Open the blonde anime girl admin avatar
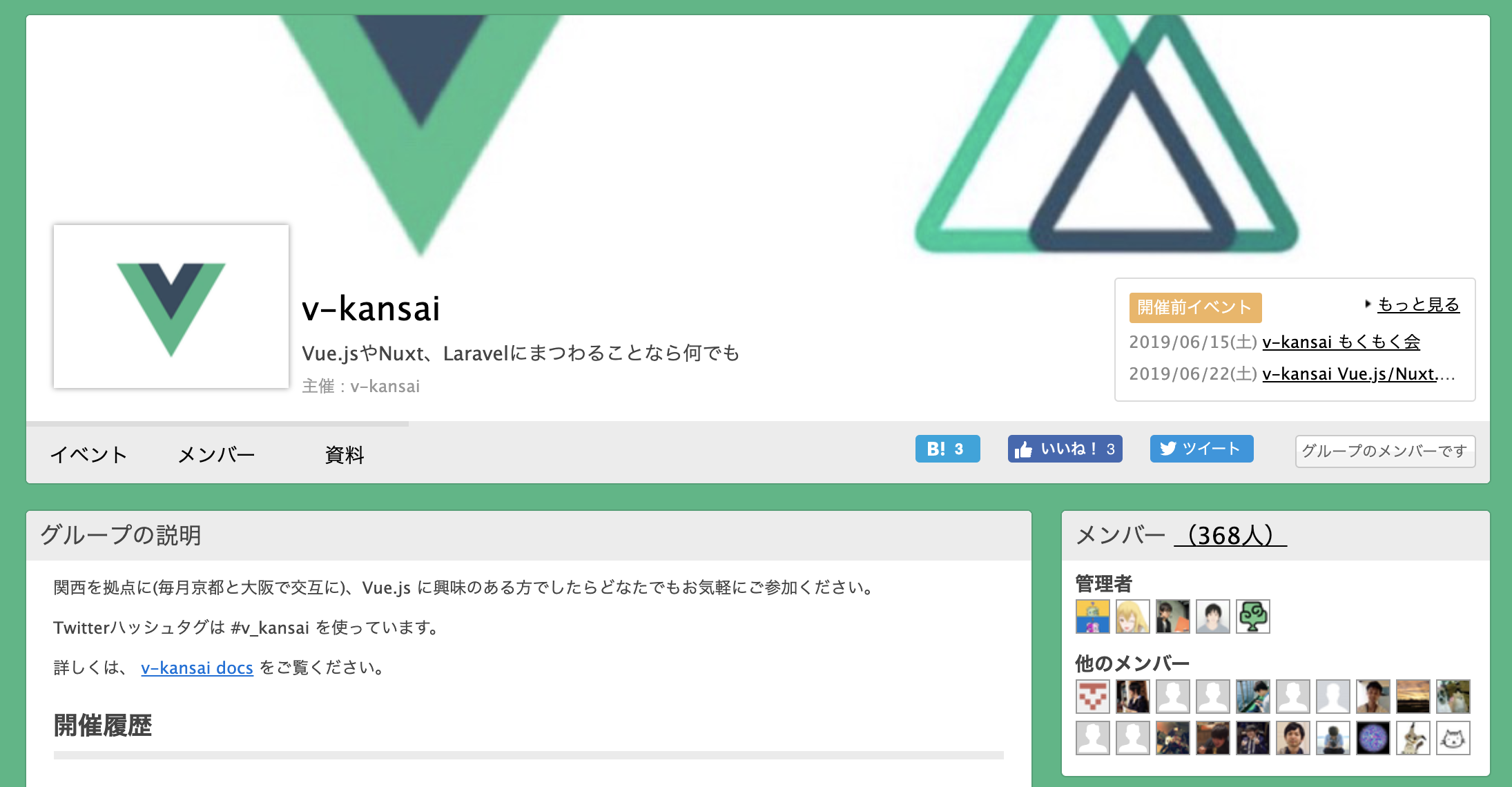 pos(1133,616)
